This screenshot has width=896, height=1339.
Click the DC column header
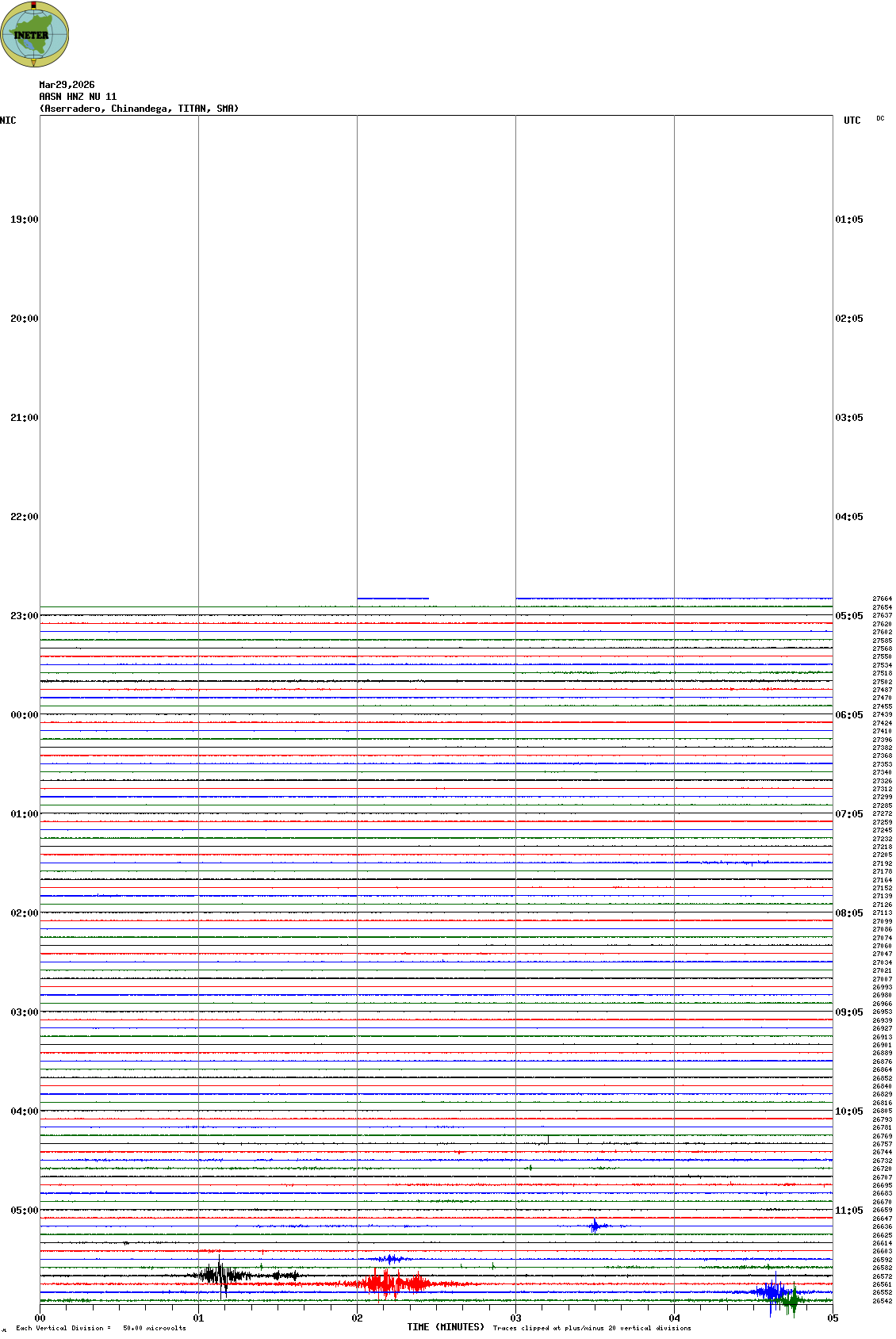tap(880, 119)
